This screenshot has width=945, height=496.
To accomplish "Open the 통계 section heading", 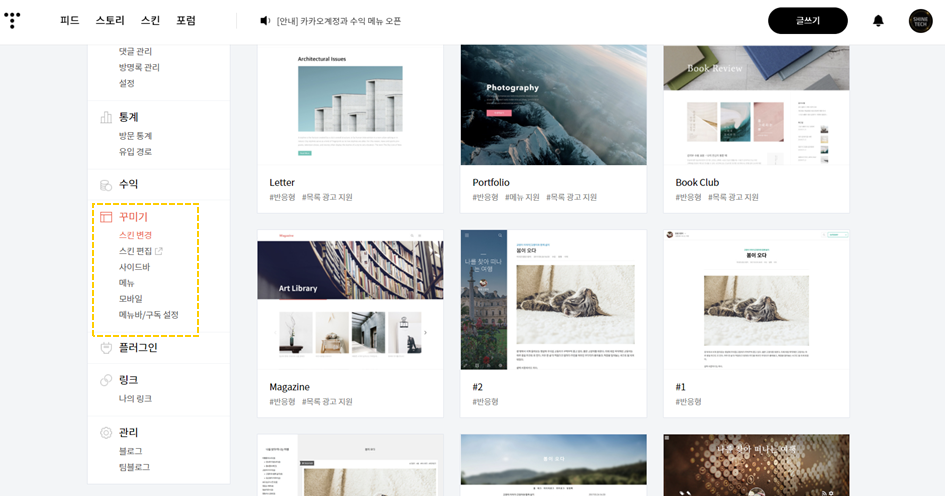I will coord(128,117).
